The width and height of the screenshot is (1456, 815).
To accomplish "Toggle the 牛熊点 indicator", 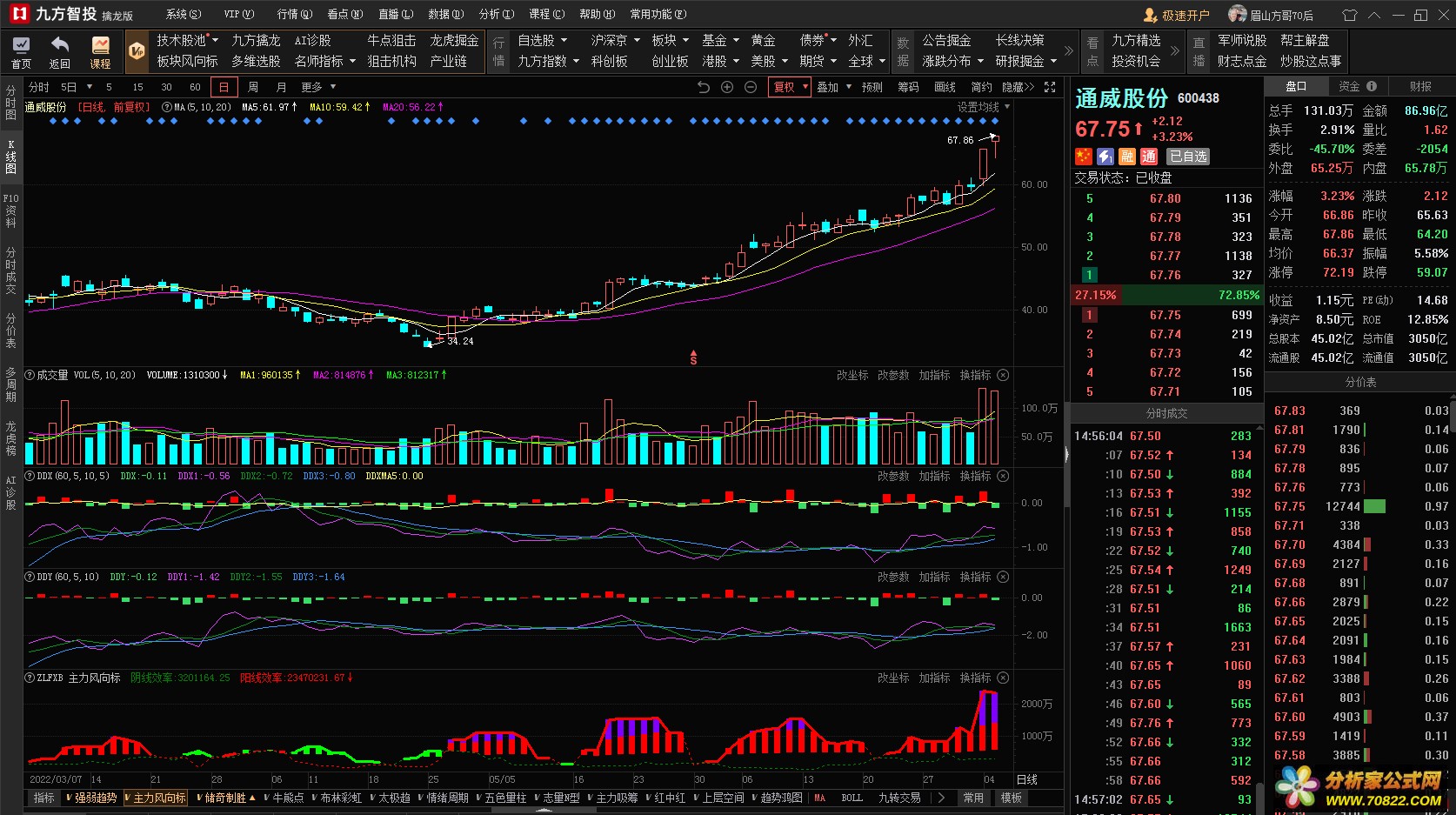I will 284,798.
